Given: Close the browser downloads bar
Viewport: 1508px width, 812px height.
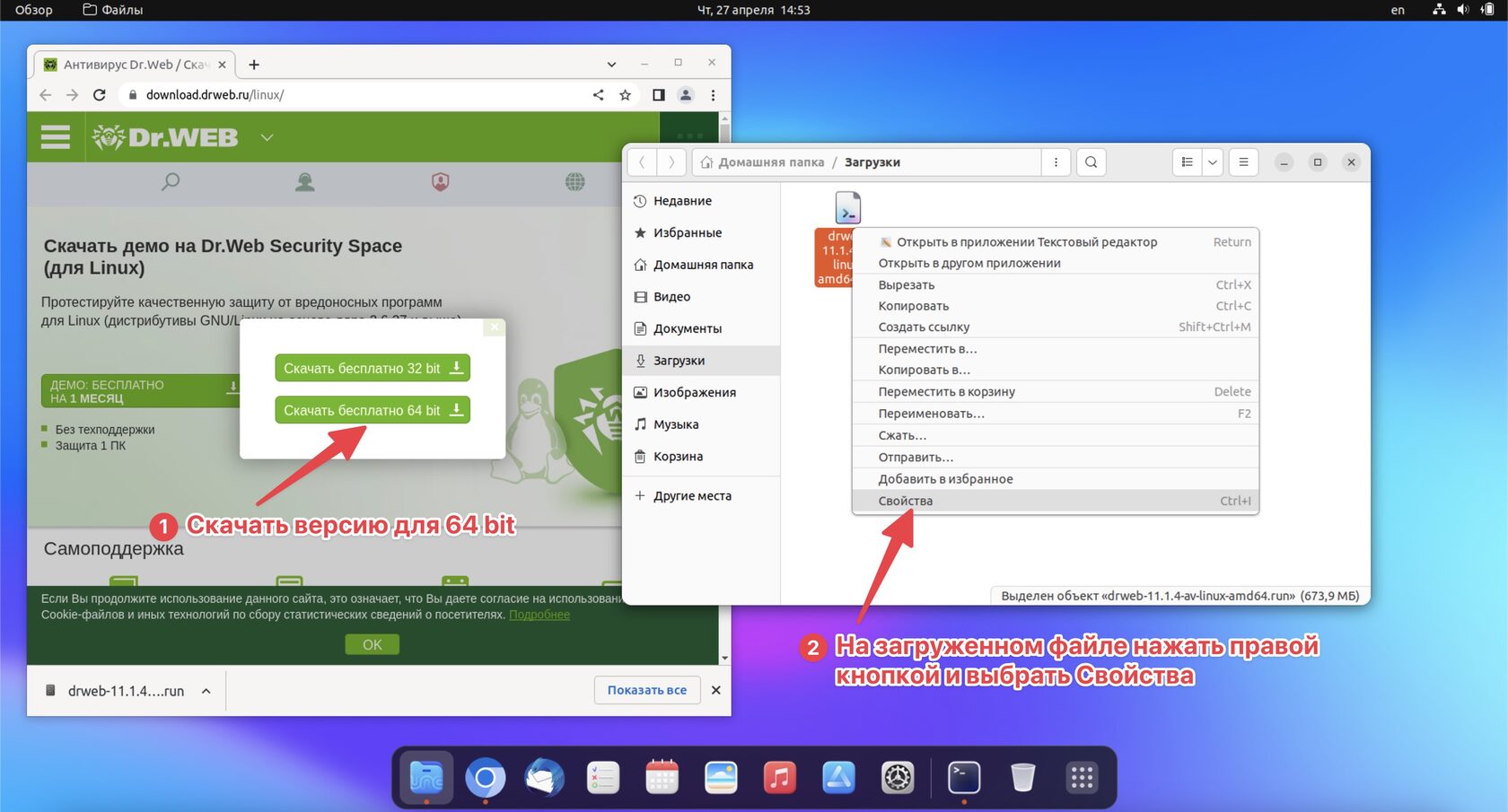Looking at the screenshot, I should coord(716,690).
